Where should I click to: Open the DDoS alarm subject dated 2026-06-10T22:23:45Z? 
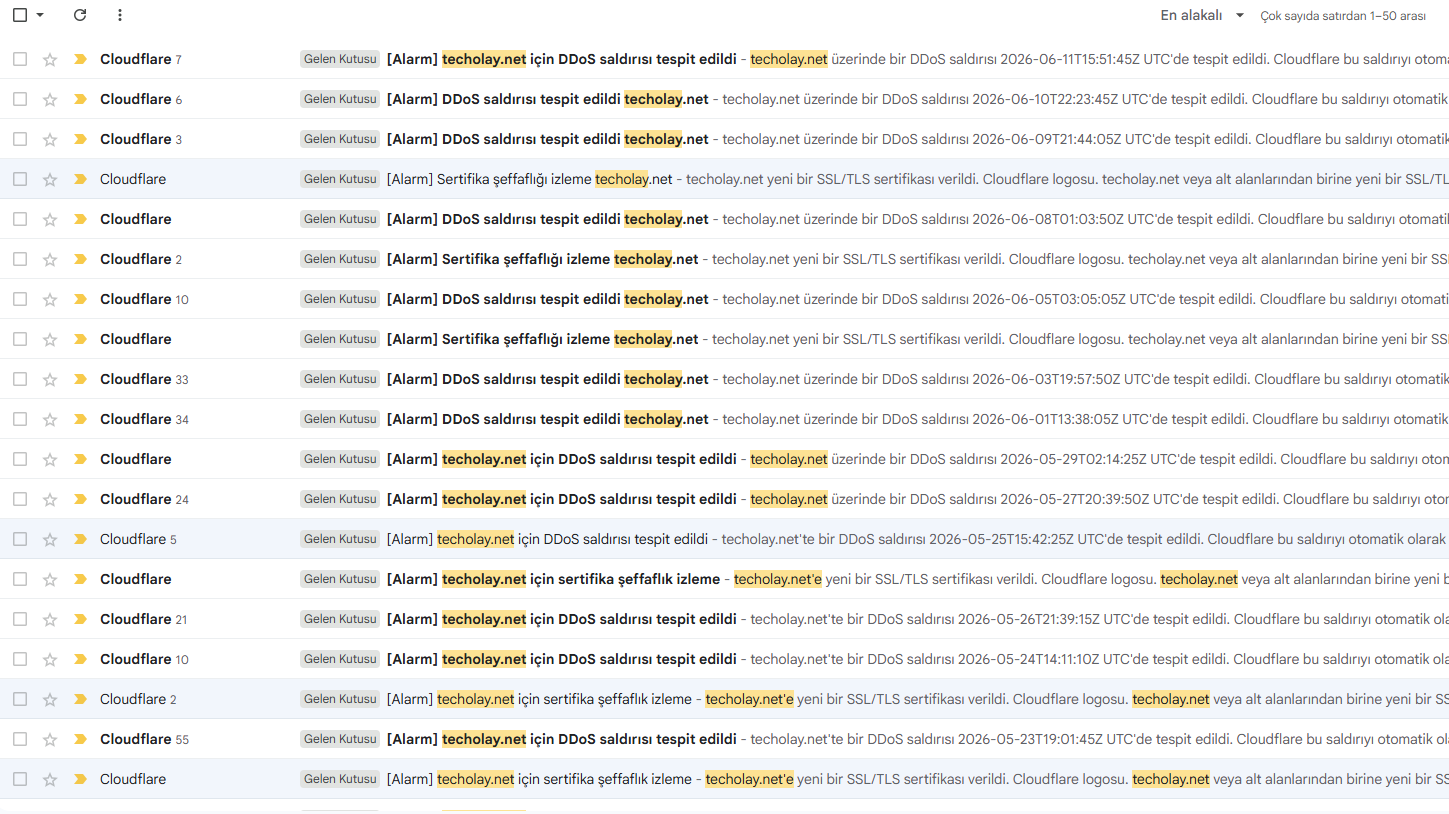pyautogui.click(x=548, y=99)
